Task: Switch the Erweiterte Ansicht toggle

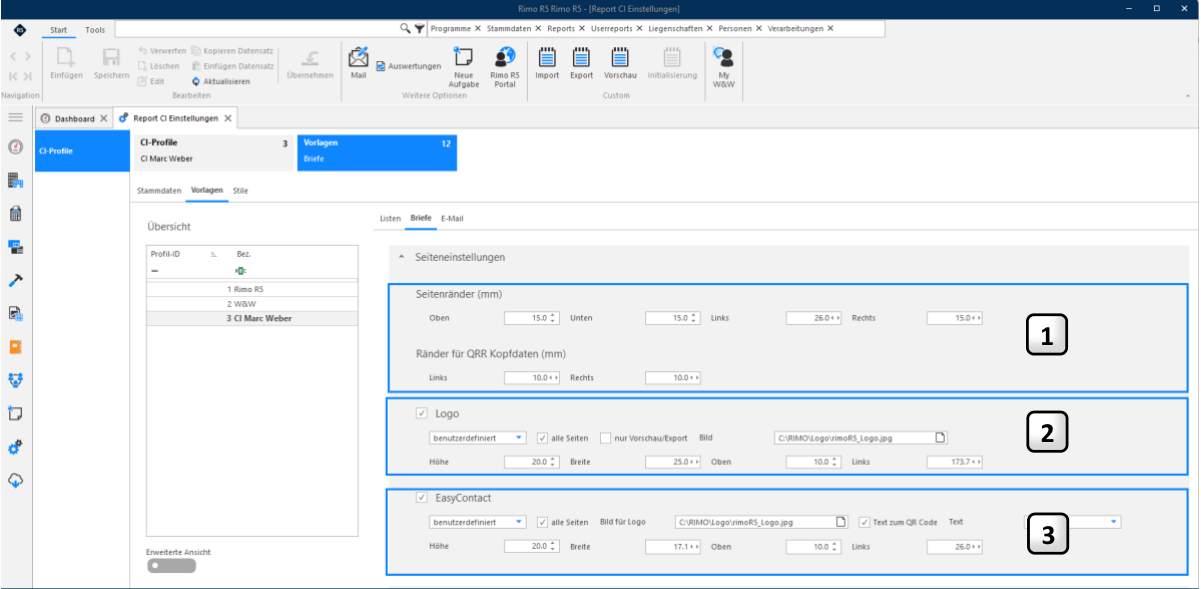Action: pos(171,566)
